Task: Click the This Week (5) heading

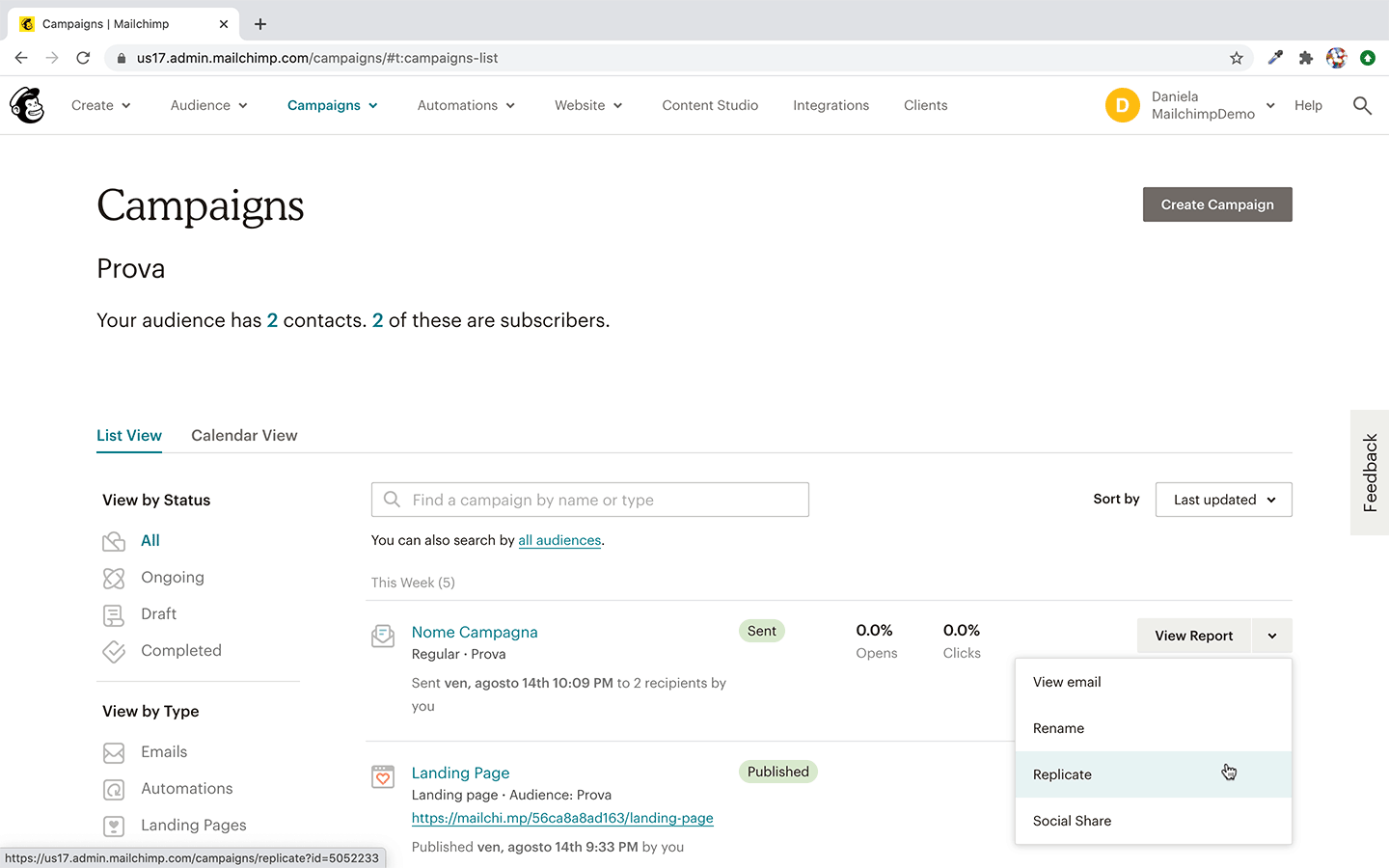Action: pyautogui.click(x=413, y=583)
